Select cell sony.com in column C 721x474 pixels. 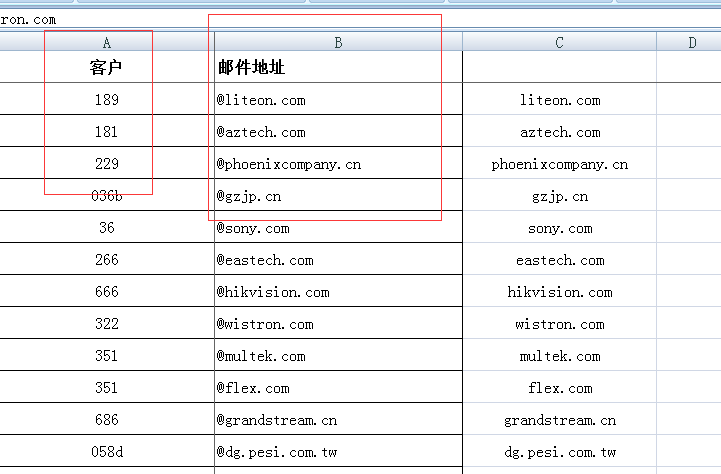tap(559, 227)
